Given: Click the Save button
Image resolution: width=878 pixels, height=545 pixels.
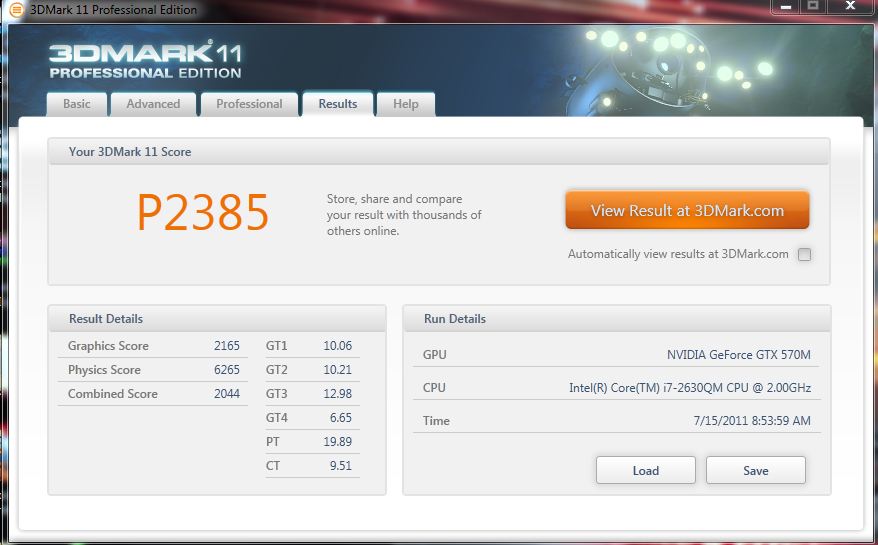Looking at the screenshot, I should click(755, 471).
